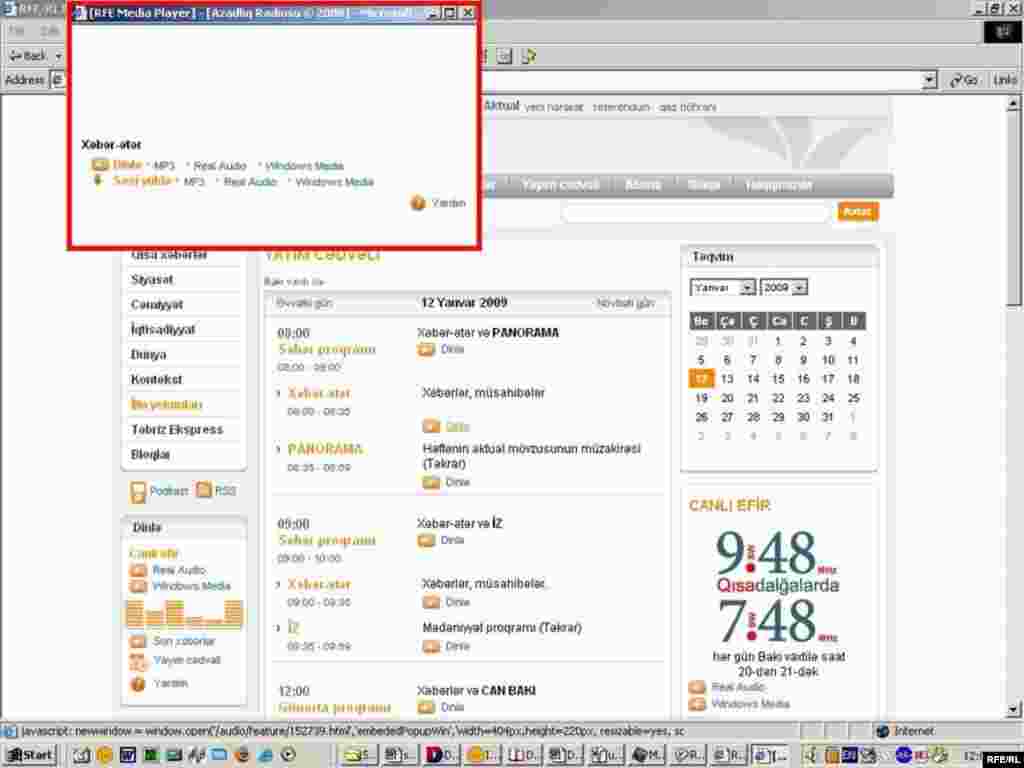Click the orange Axtar search button

click(858, 212)
